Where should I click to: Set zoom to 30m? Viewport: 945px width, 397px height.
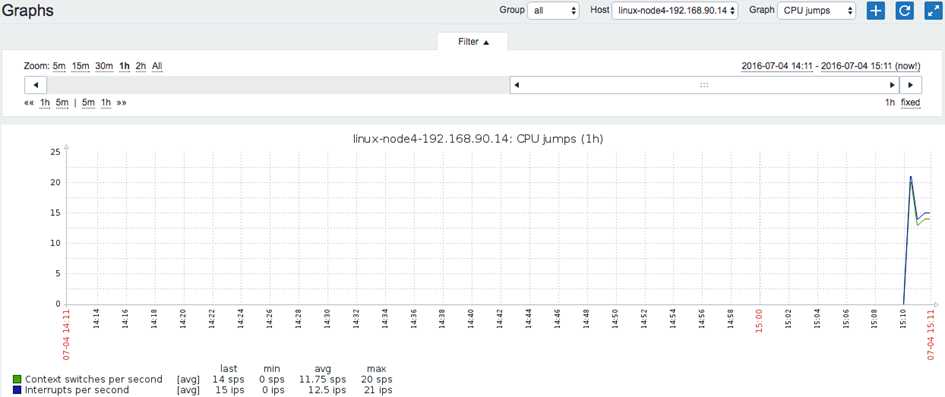pos(104,66)
